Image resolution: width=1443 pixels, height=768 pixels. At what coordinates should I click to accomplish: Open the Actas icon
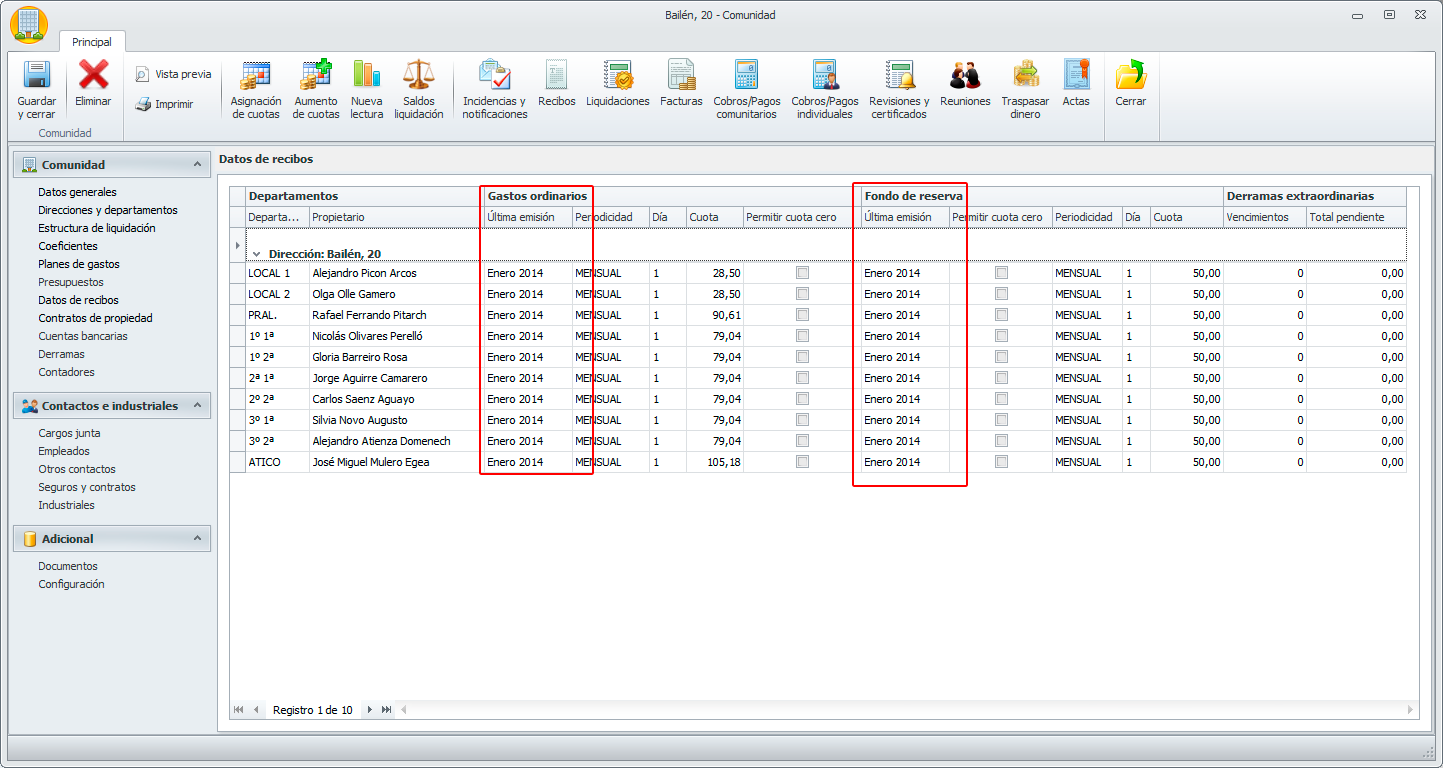(x=1076, y=75)
